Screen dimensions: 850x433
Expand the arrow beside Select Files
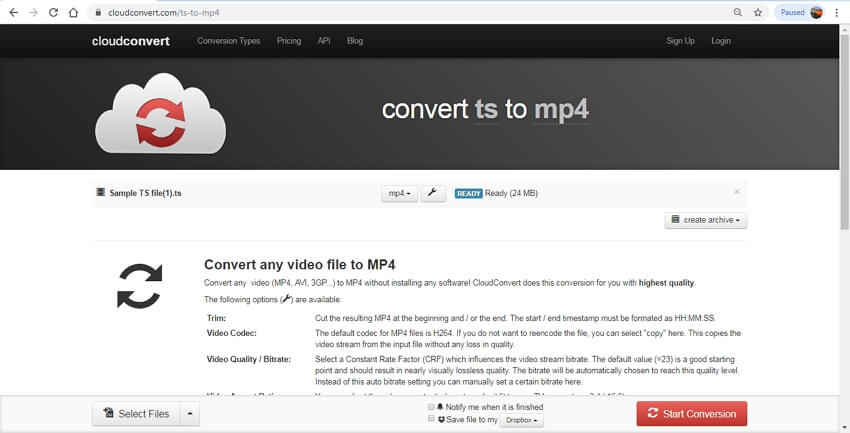pyautogui.click(x=190, y=413)
